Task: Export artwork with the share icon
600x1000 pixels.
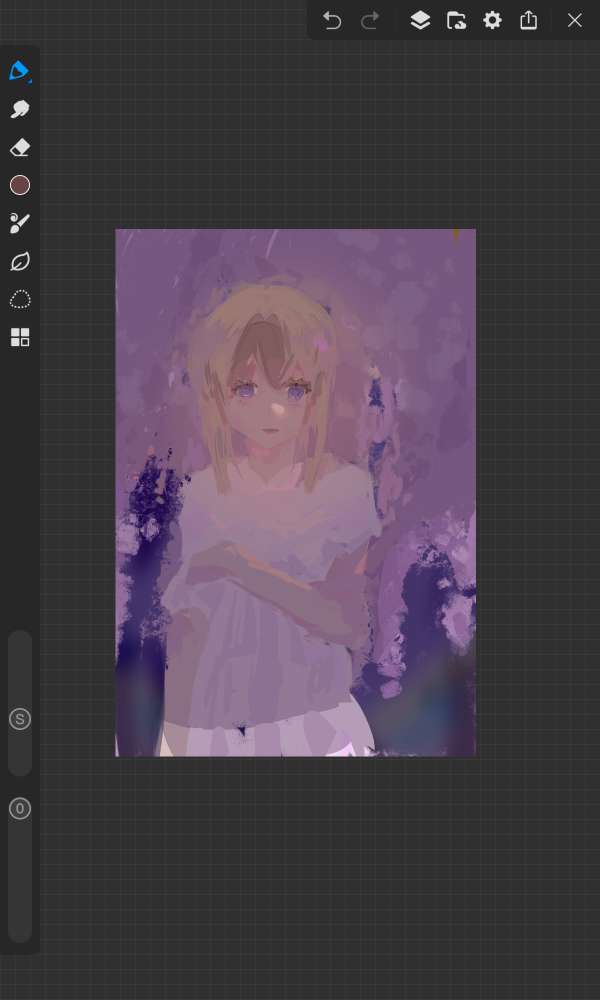Action: [529, 20]
